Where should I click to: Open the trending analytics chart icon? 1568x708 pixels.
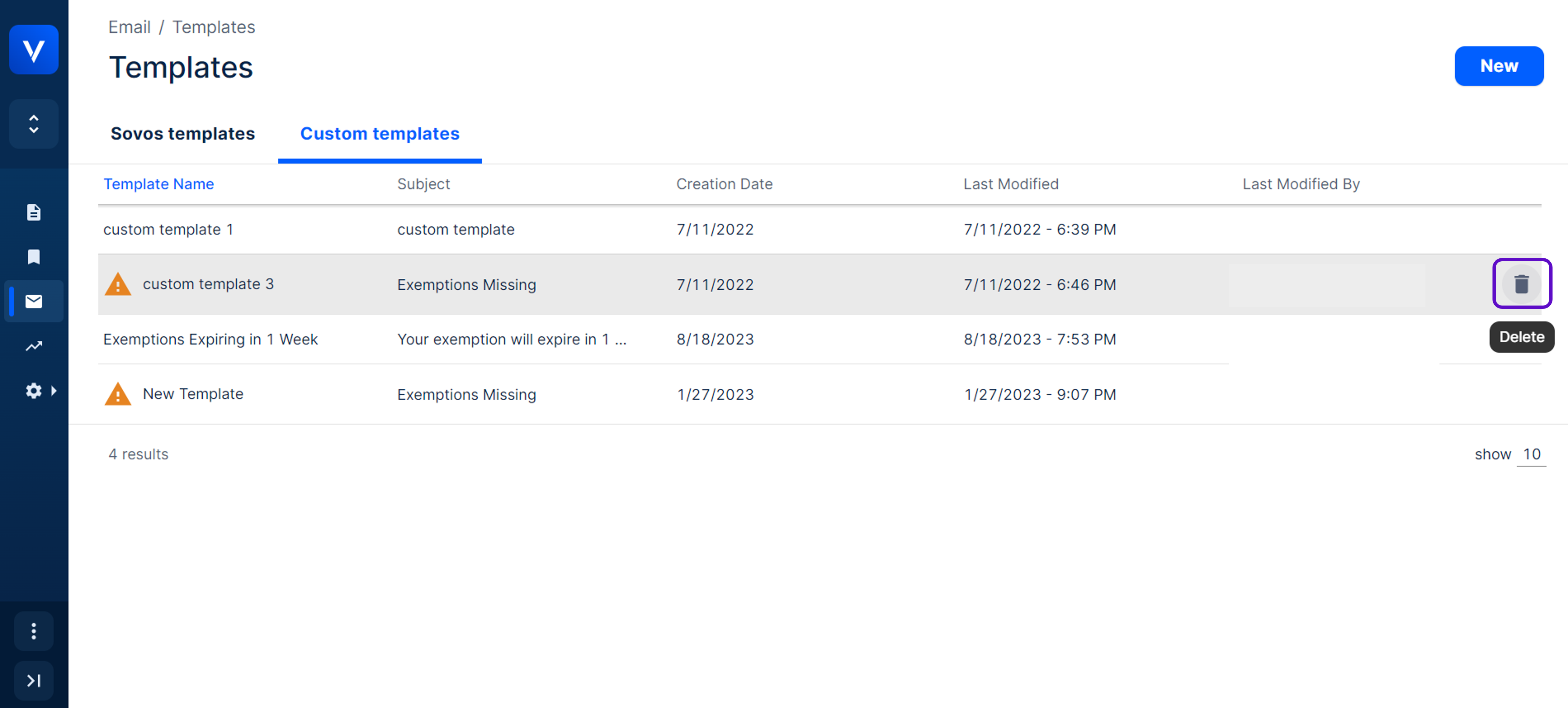coord(34,345)
